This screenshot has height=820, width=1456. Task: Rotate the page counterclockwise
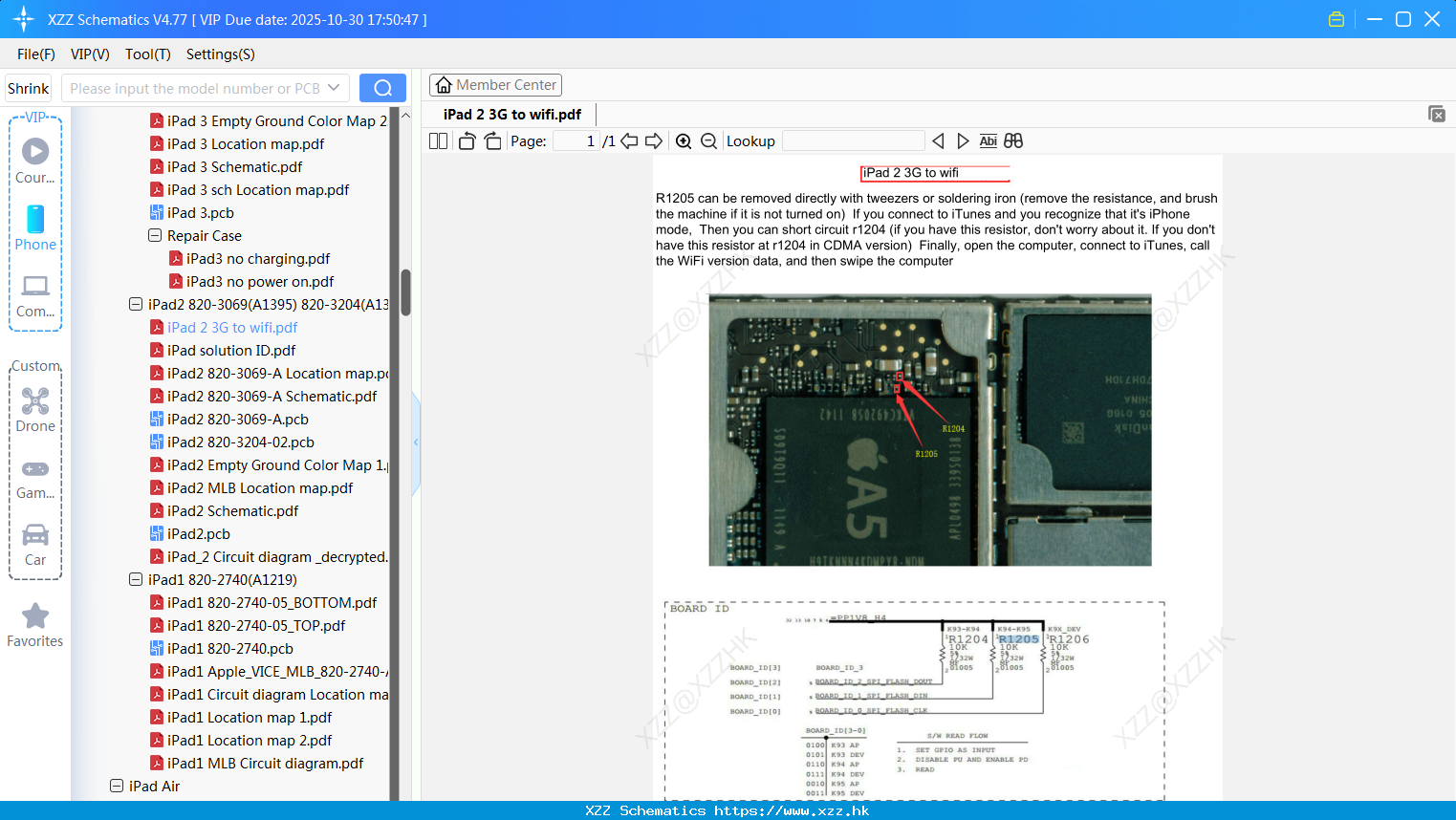[467, 141]
